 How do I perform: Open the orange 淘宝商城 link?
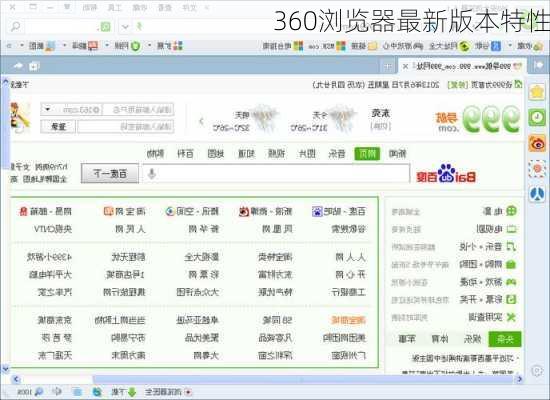pos(348,320)
